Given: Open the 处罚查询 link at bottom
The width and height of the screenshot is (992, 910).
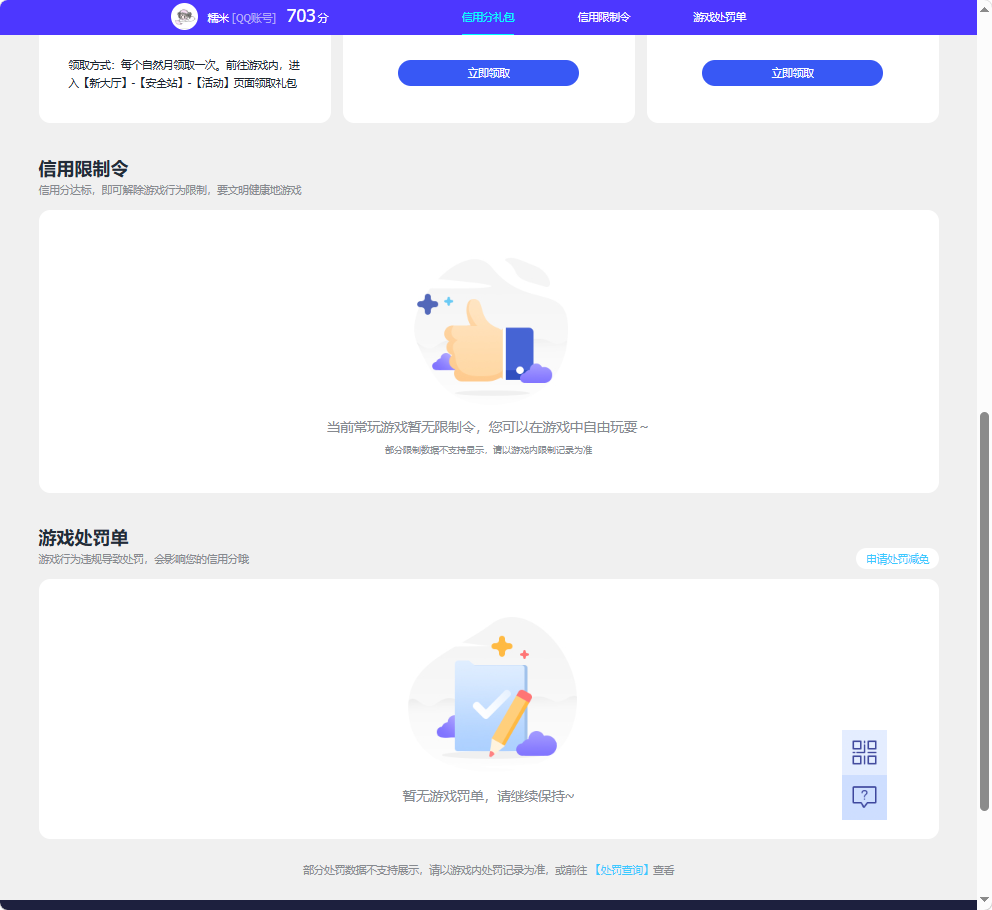Looking at the screenshot, I should pyautogui.click(x=621, y=870).
